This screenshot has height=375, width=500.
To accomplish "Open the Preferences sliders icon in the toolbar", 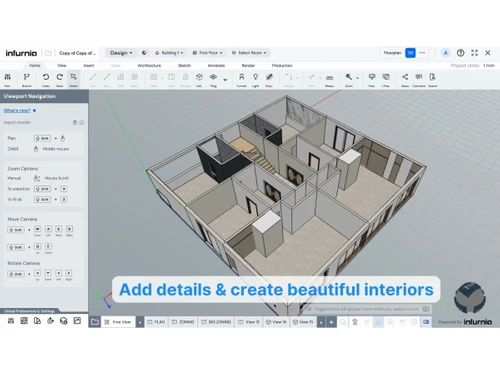I will (x=7, y=77).
